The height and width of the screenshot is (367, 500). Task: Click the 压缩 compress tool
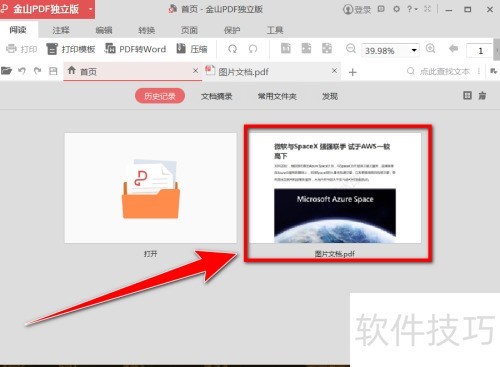(192, 49)
